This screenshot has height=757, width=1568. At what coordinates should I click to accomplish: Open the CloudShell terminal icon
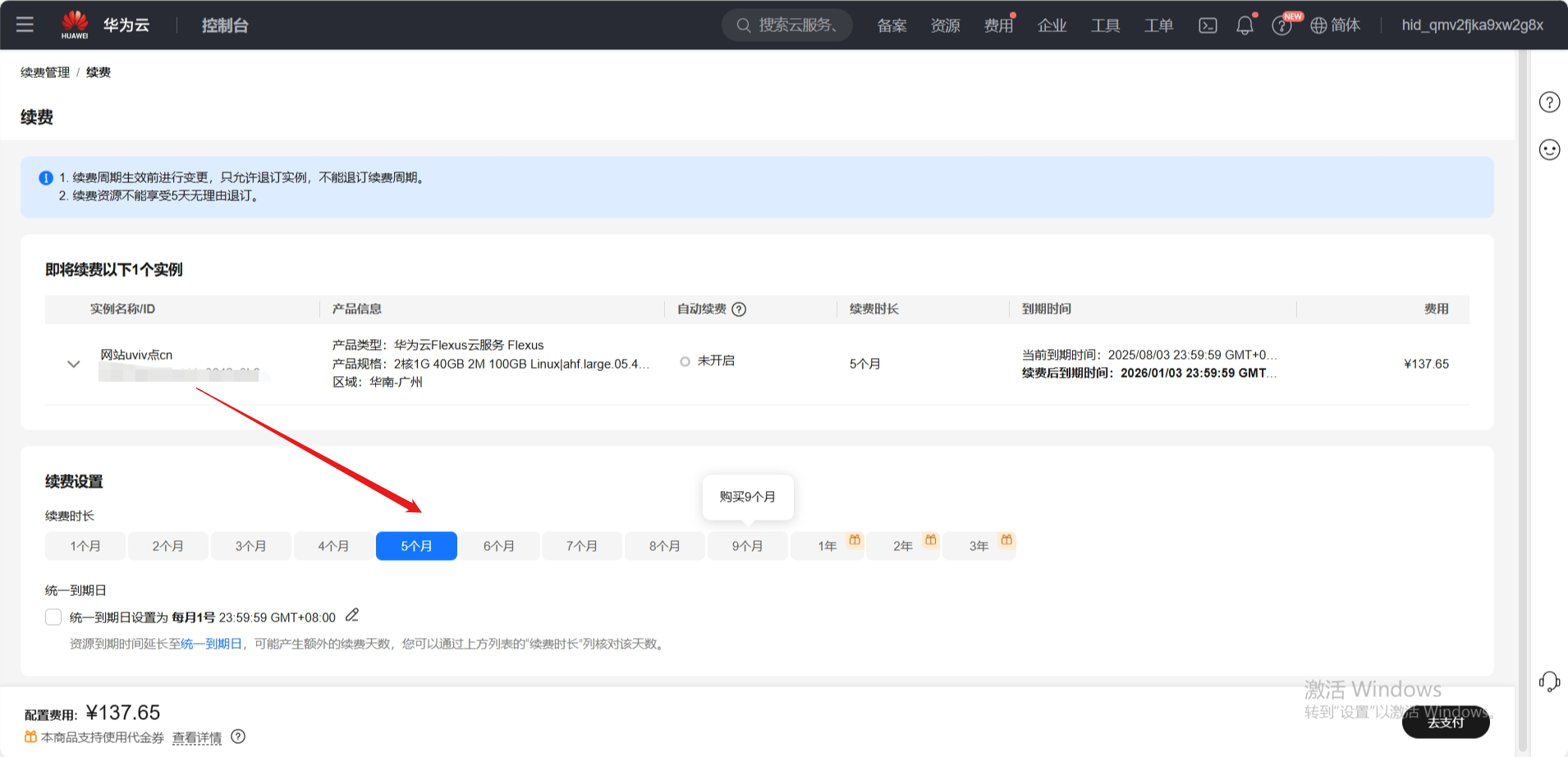pos(1208,25)
